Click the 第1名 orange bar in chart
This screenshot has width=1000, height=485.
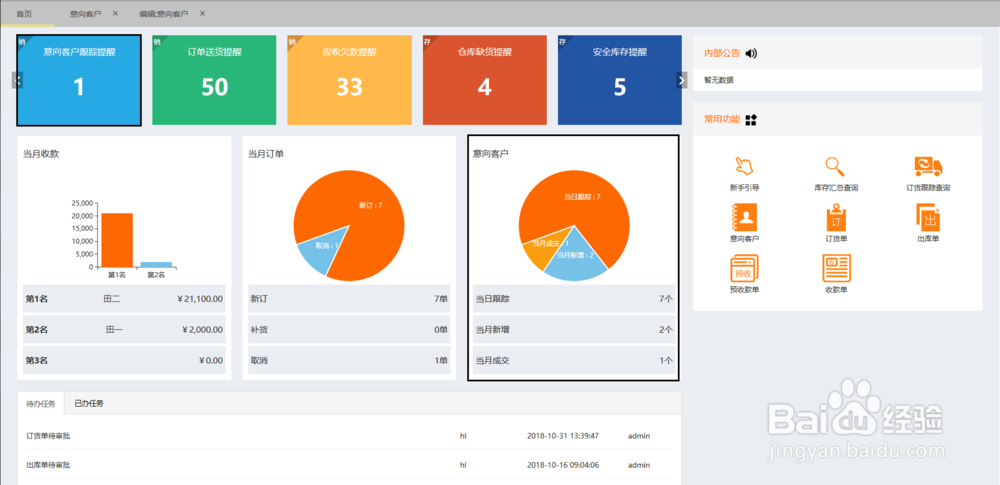117,240
